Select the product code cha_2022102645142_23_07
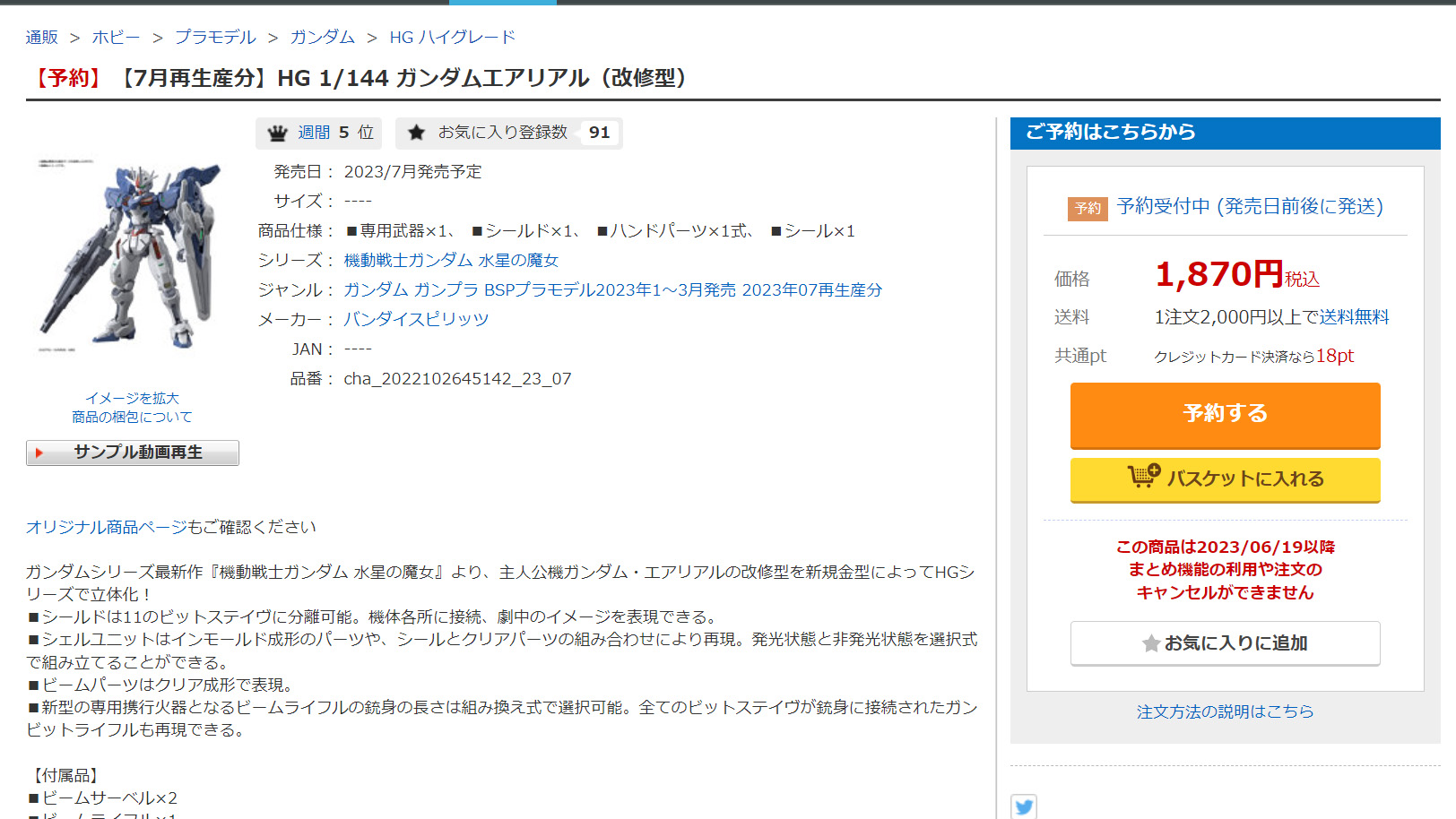 point(457,378)
